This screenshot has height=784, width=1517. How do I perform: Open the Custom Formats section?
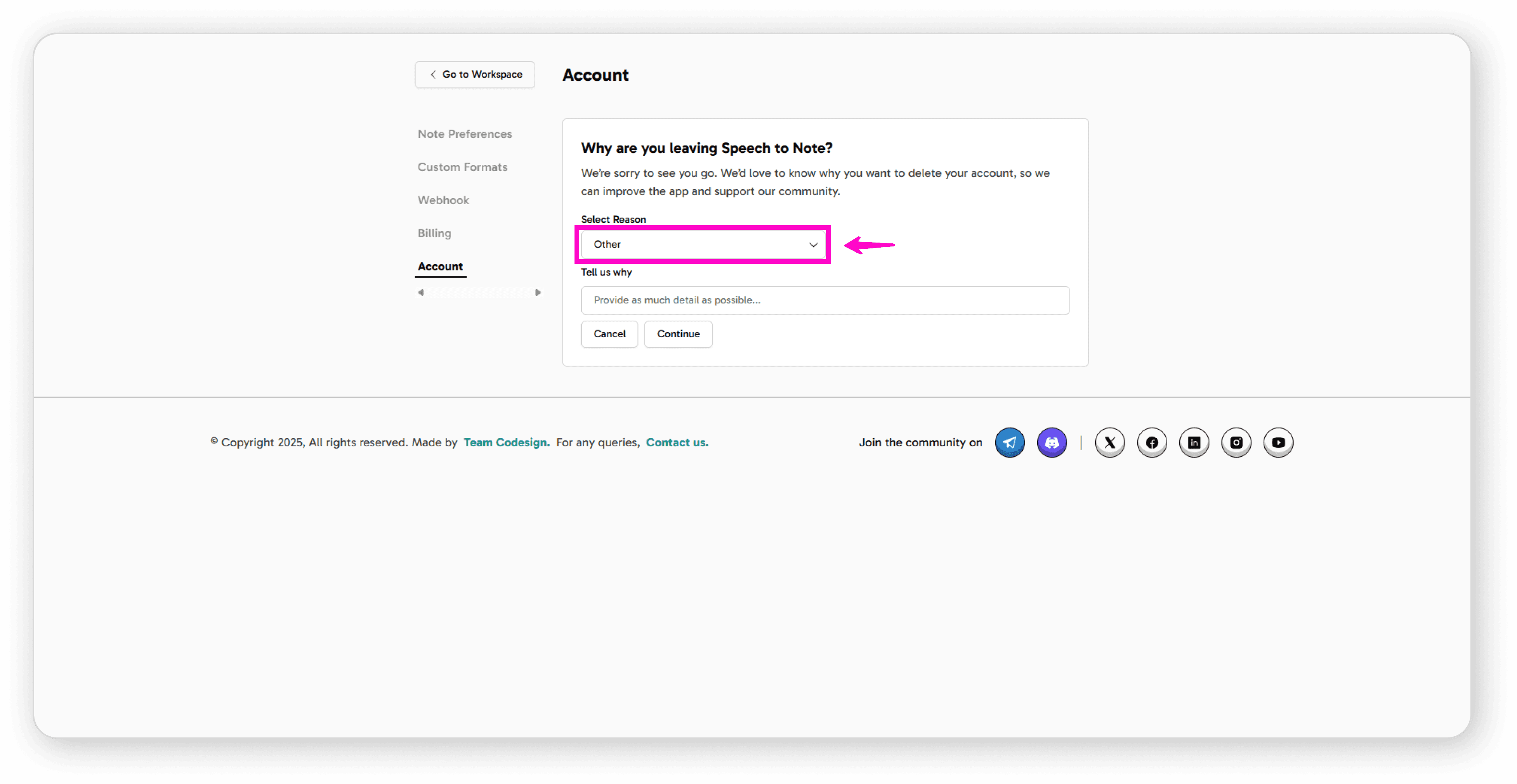point(462,167)
